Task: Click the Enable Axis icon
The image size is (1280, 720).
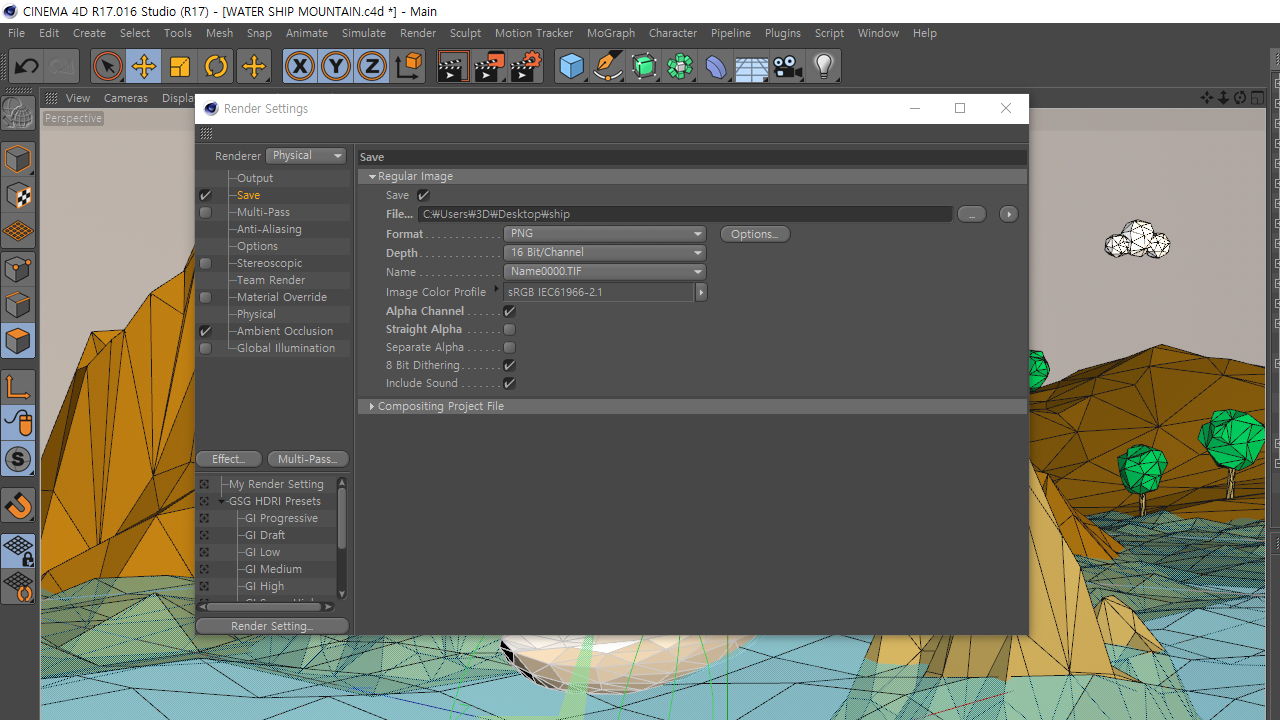Action: [18, 387]
